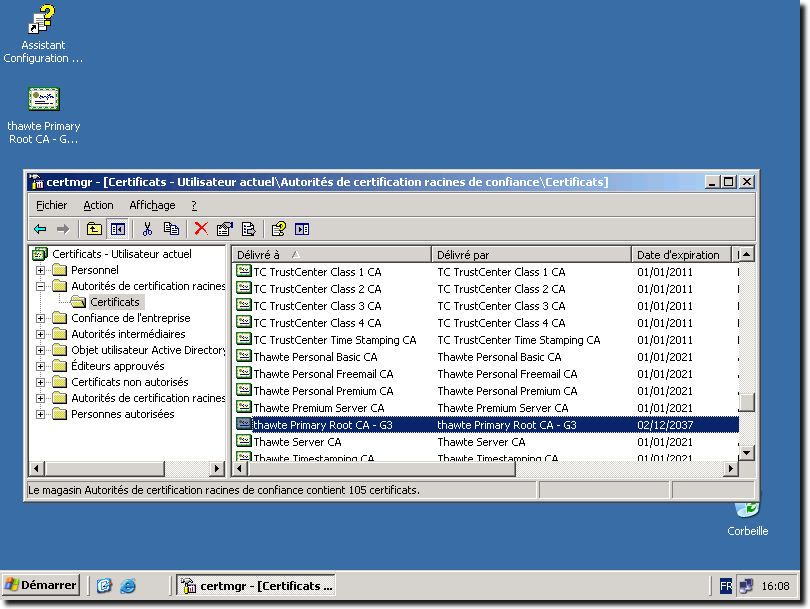
Task: Click the certmgr button in the taskbar
Action: pyautogui.click(x=256, y=586)
